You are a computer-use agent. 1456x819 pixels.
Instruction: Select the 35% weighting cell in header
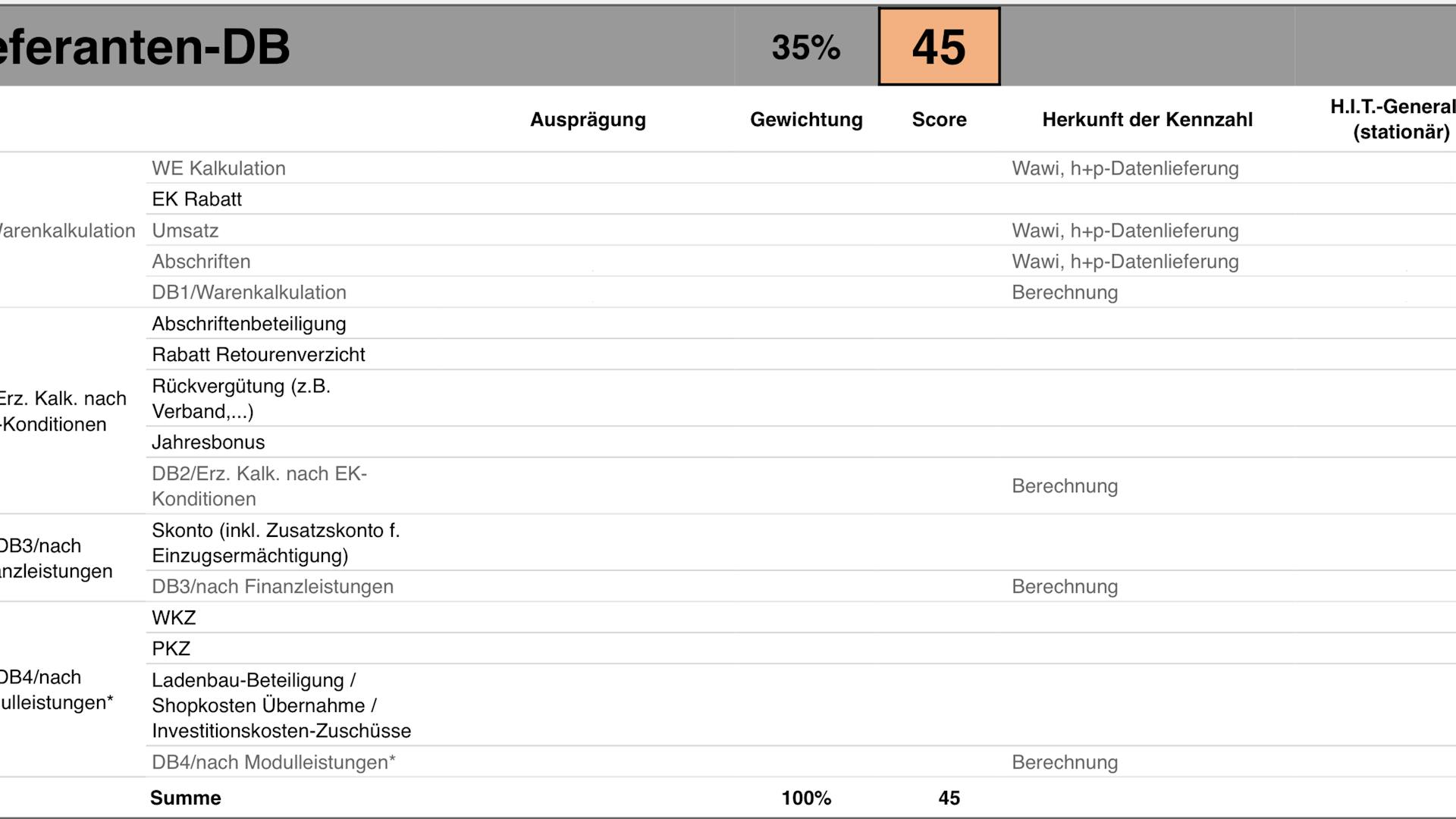pos(805,48)
